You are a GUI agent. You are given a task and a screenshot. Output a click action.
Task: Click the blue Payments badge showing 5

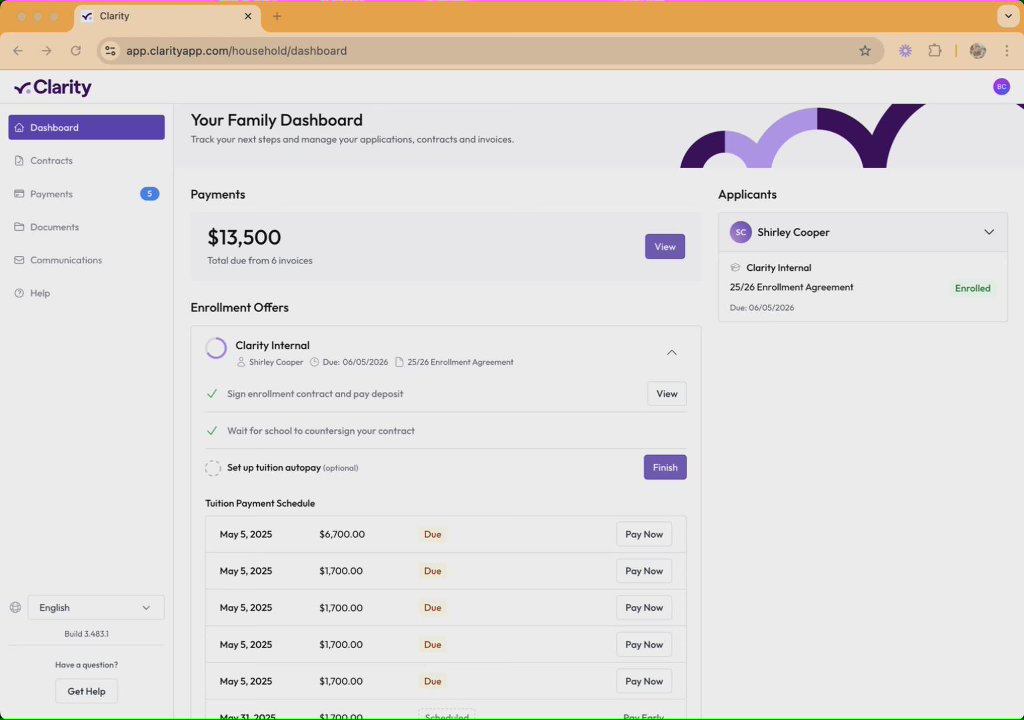click(150, 193)
